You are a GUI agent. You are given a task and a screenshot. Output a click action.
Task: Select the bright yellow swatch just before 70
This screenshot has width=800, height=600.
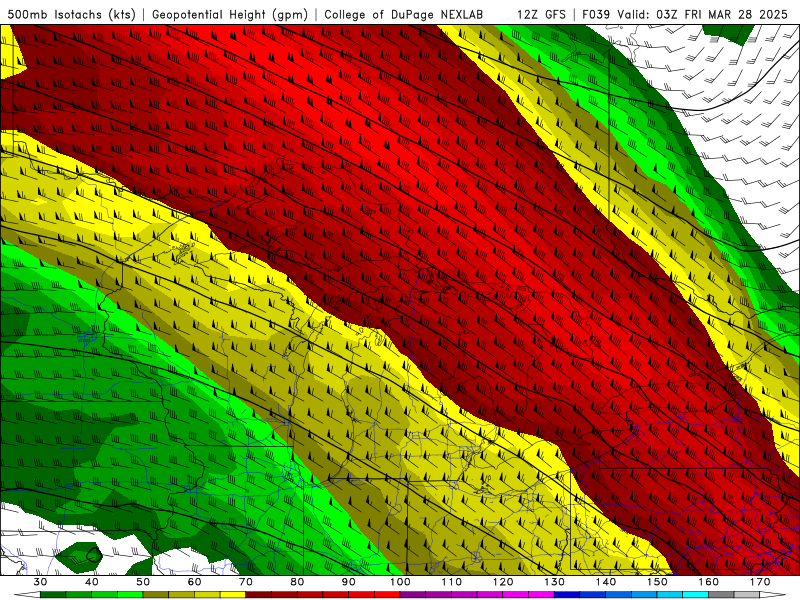pos(233,595)
